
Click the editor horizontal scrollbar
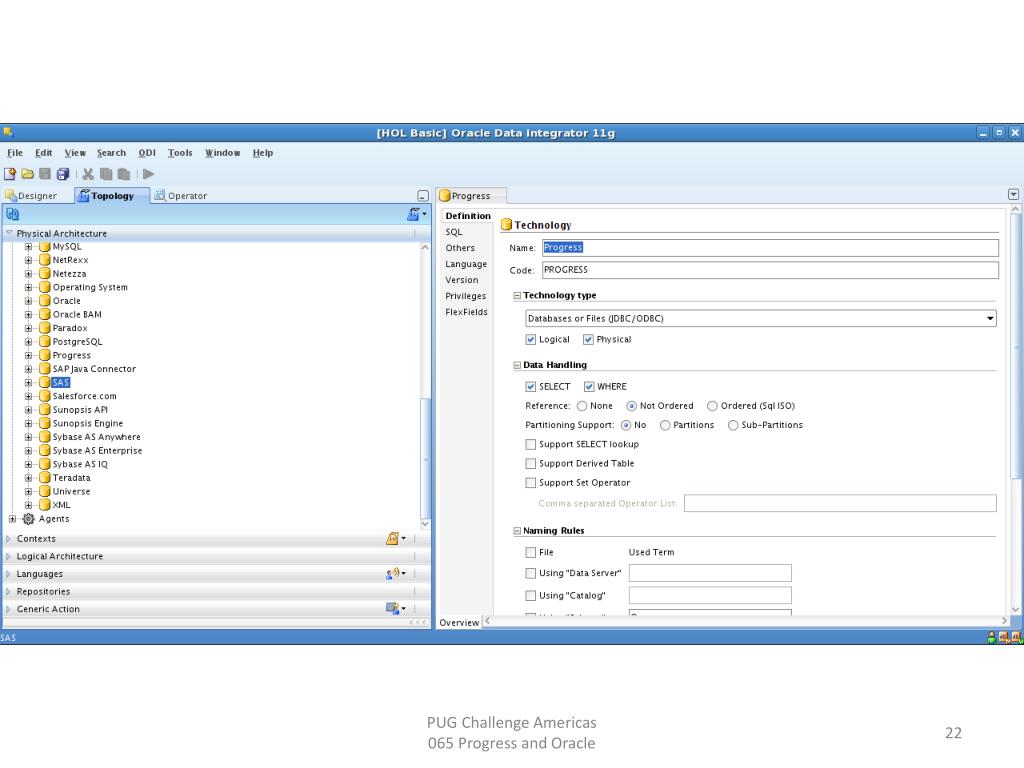coord(744,621)
